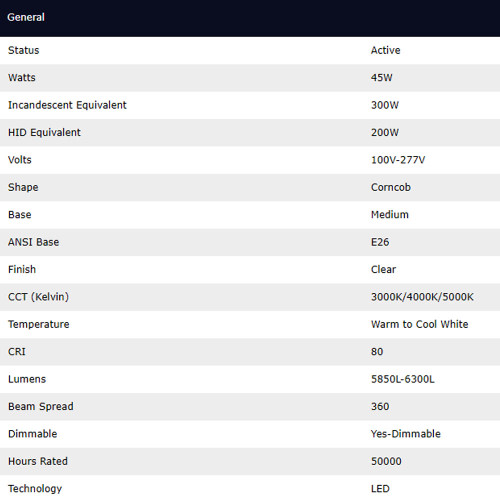Click the HID Equivalent row label
500x500 pixels.
tap(44, 132)
